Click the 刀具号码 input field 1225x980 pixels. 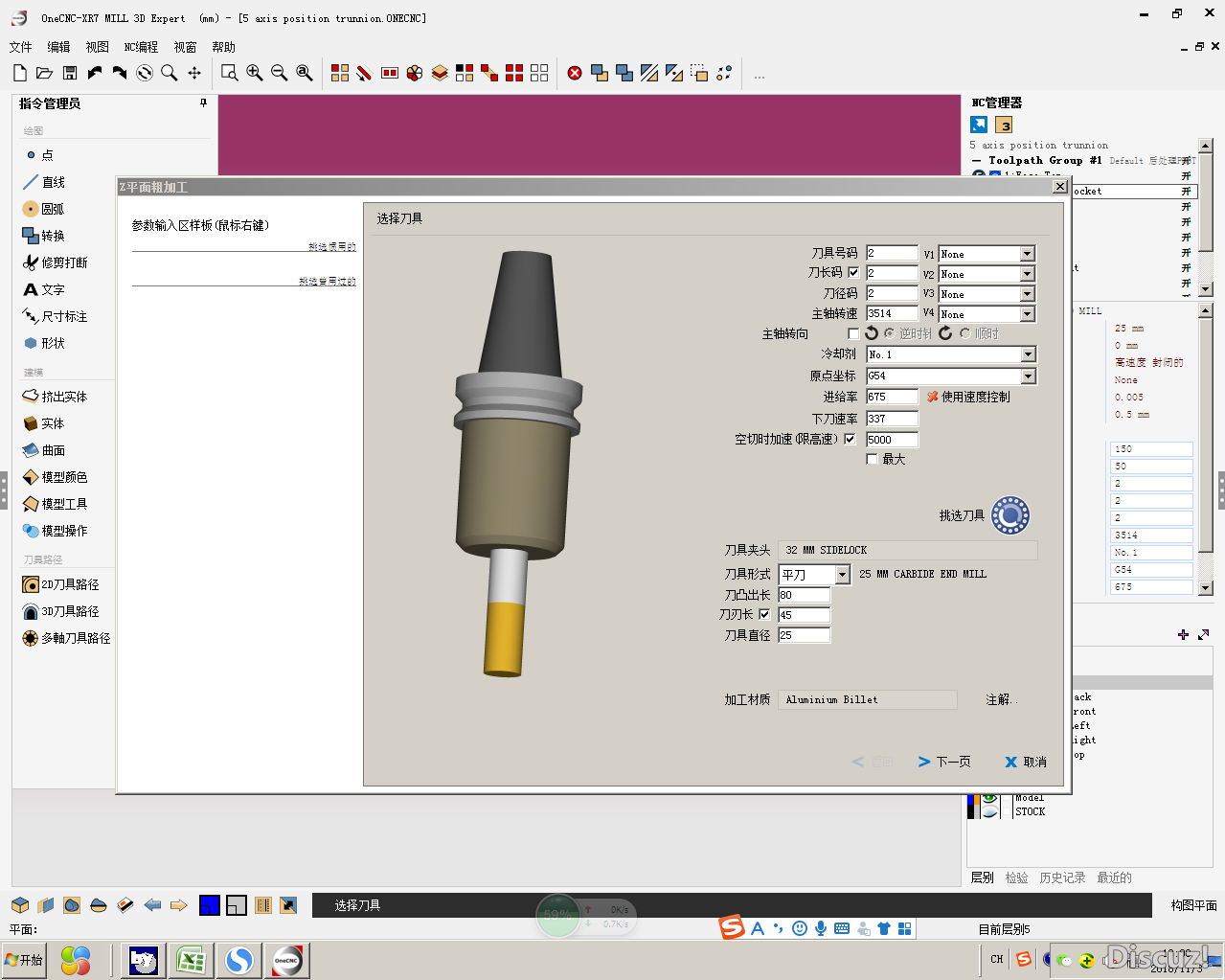tap(892, 253)
